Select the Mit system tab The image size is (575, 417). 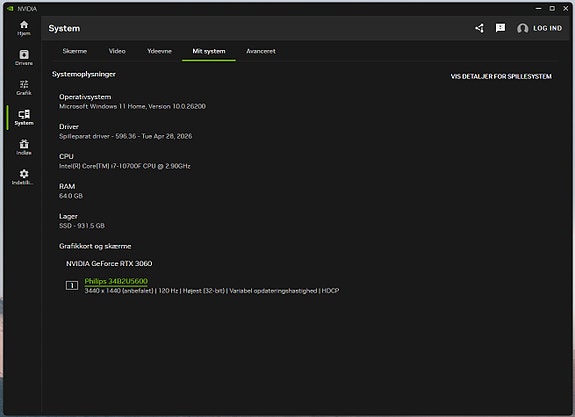pos(209,51)
